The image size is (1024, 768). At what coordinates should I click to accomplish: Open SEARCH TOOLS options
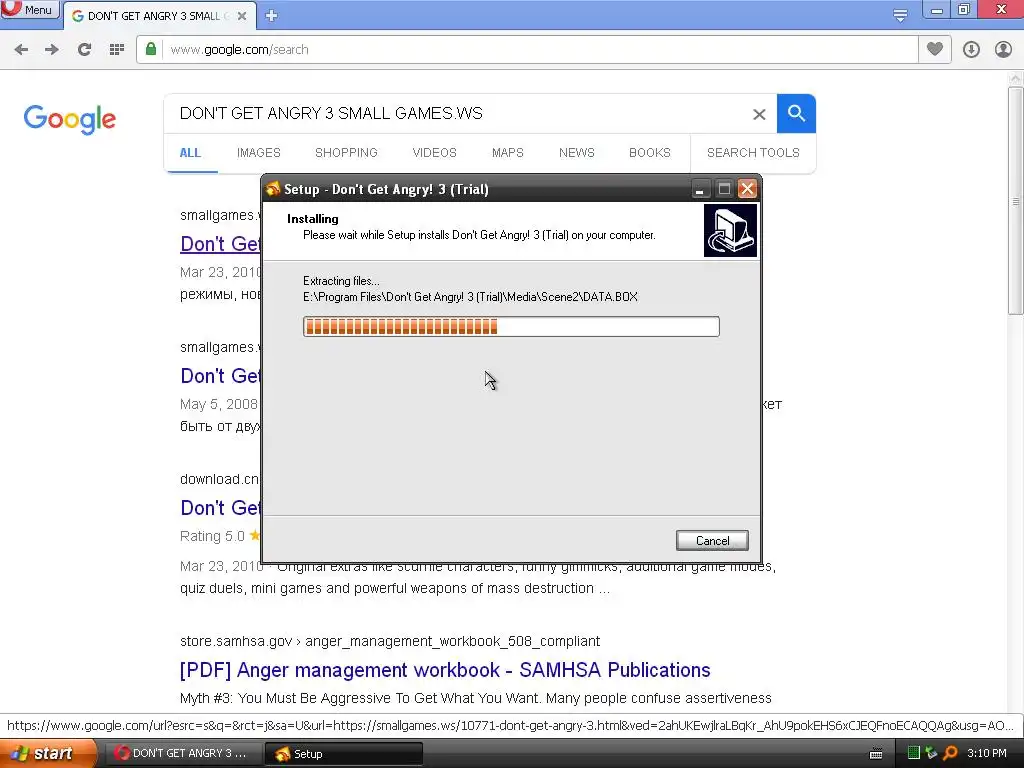pos(753,153)
